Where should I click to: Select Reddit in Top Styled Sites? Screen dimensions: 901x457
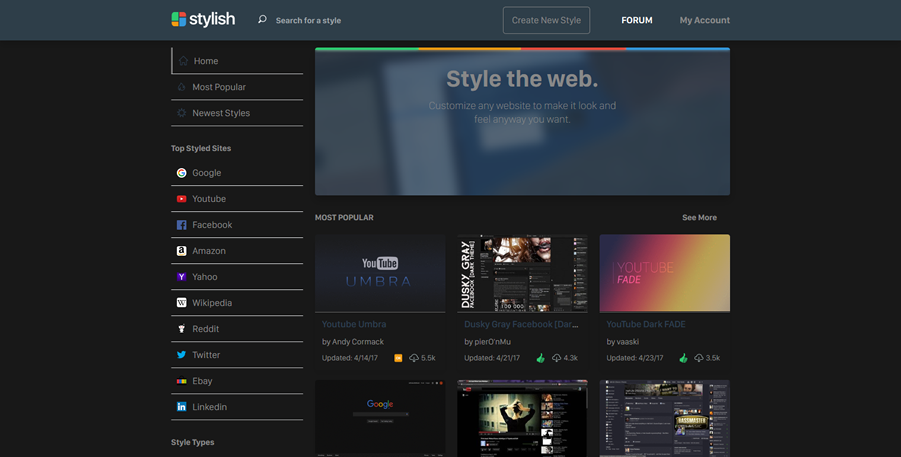(x=237, y=329)
